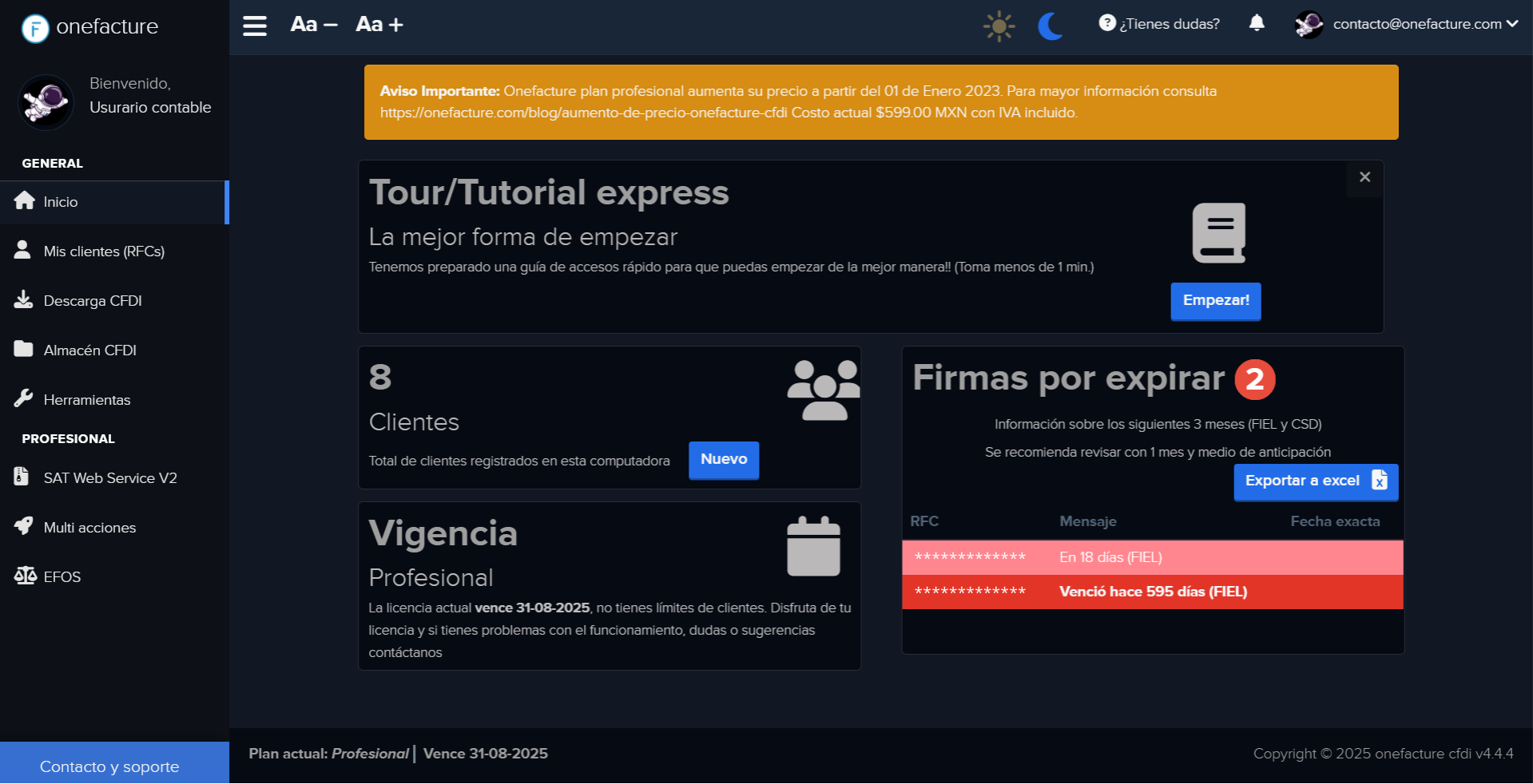
Task: Select the row 'En 18 días (FIEL)'
Action: click(1153, 557)
